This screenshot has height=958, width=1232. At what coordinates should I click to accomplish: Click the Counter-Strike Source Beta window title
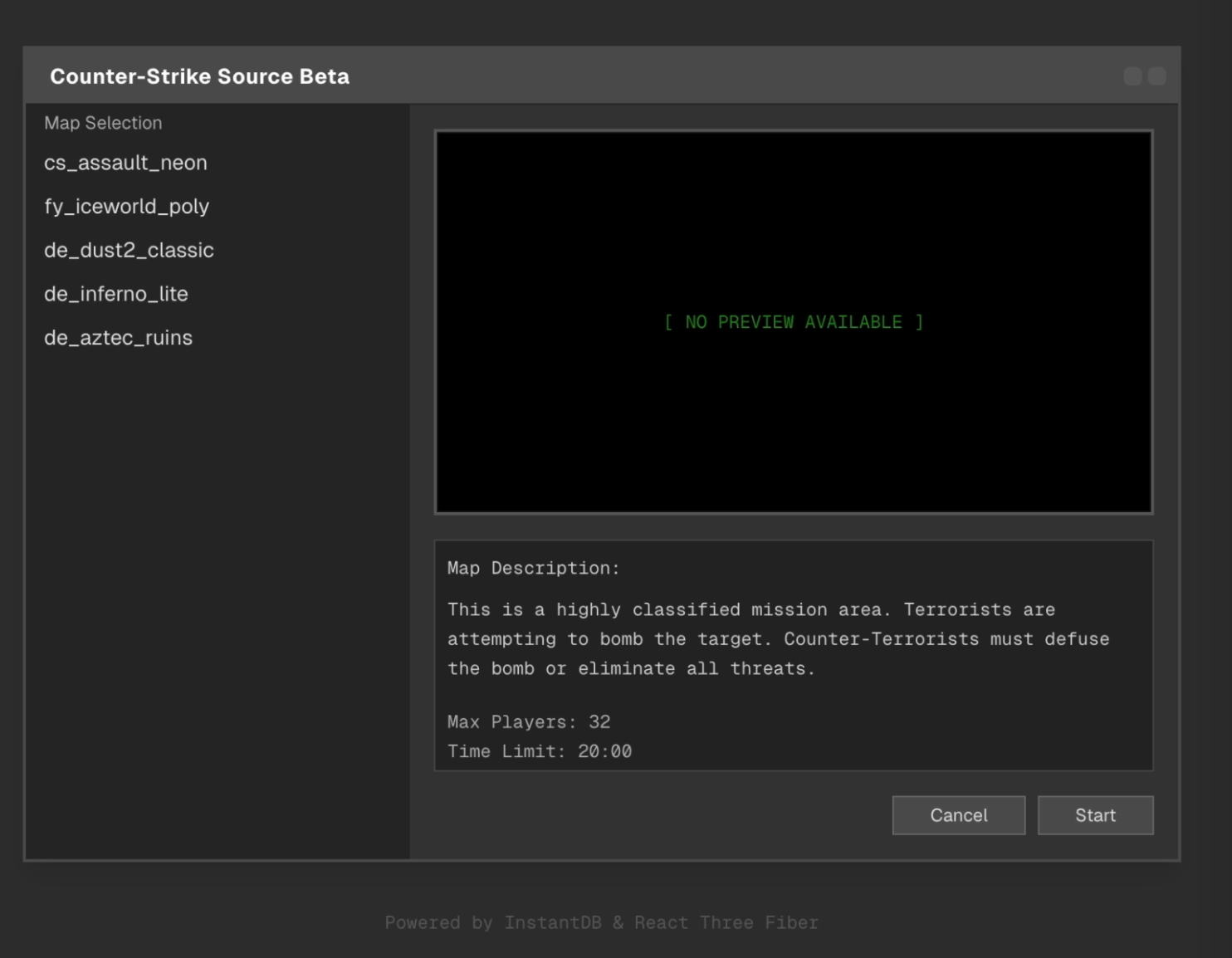pyautogui.click(x=199, y=76)
